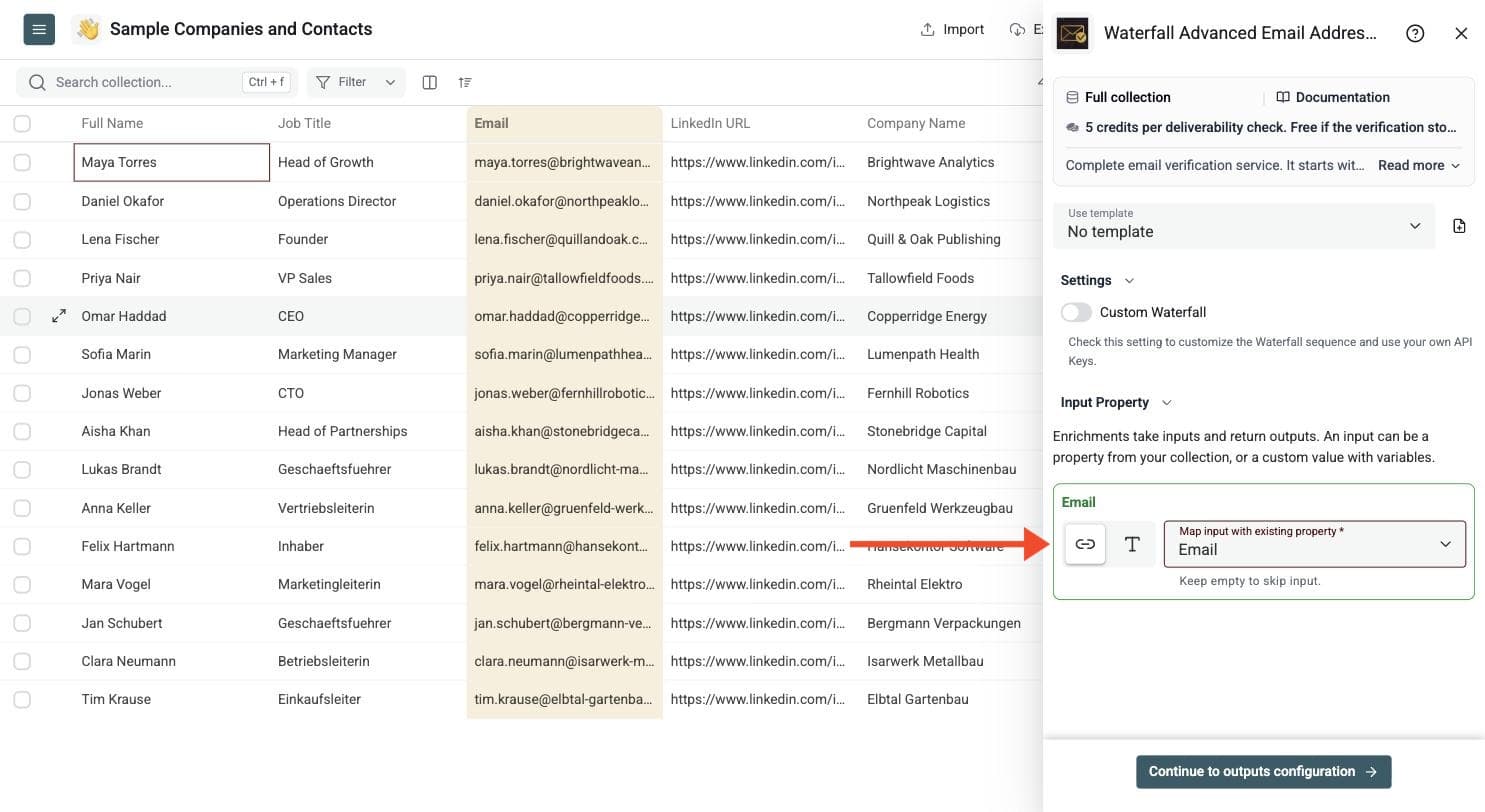Click the Fernhill Robotics cell
The width and height of the screenshot is (1485, 812).
coord(951,393)
